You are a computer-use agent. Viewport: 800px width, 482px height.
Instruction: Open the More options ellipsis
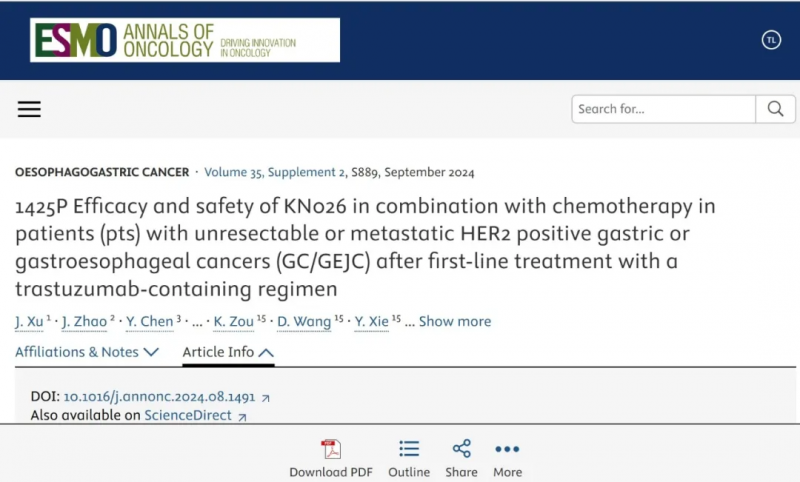[x=507, y=449]
